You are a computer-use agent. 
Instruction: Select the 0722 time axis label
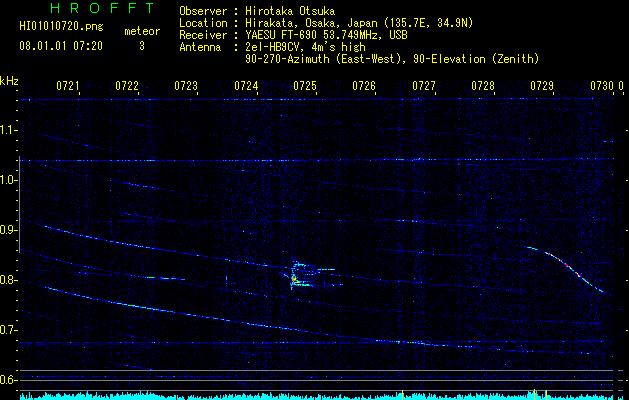coord(126,85)
